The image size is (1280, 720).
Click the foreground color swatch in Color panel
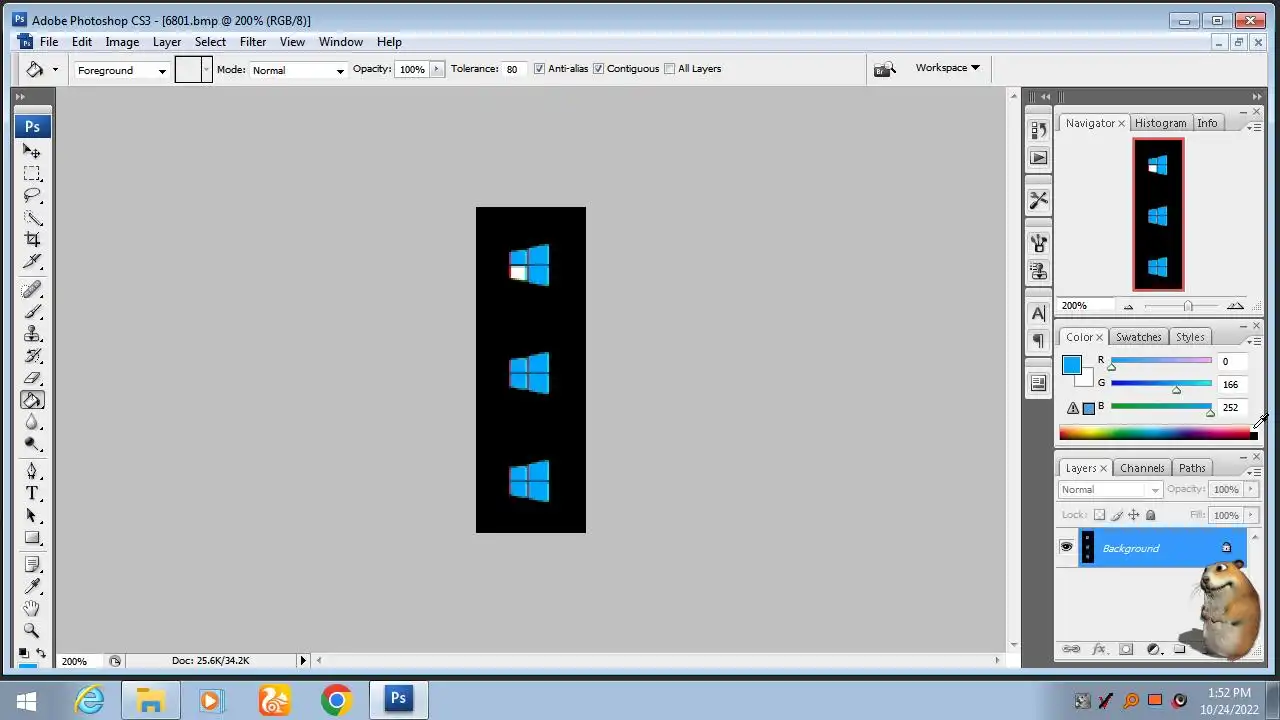(x=1072, y=364)
